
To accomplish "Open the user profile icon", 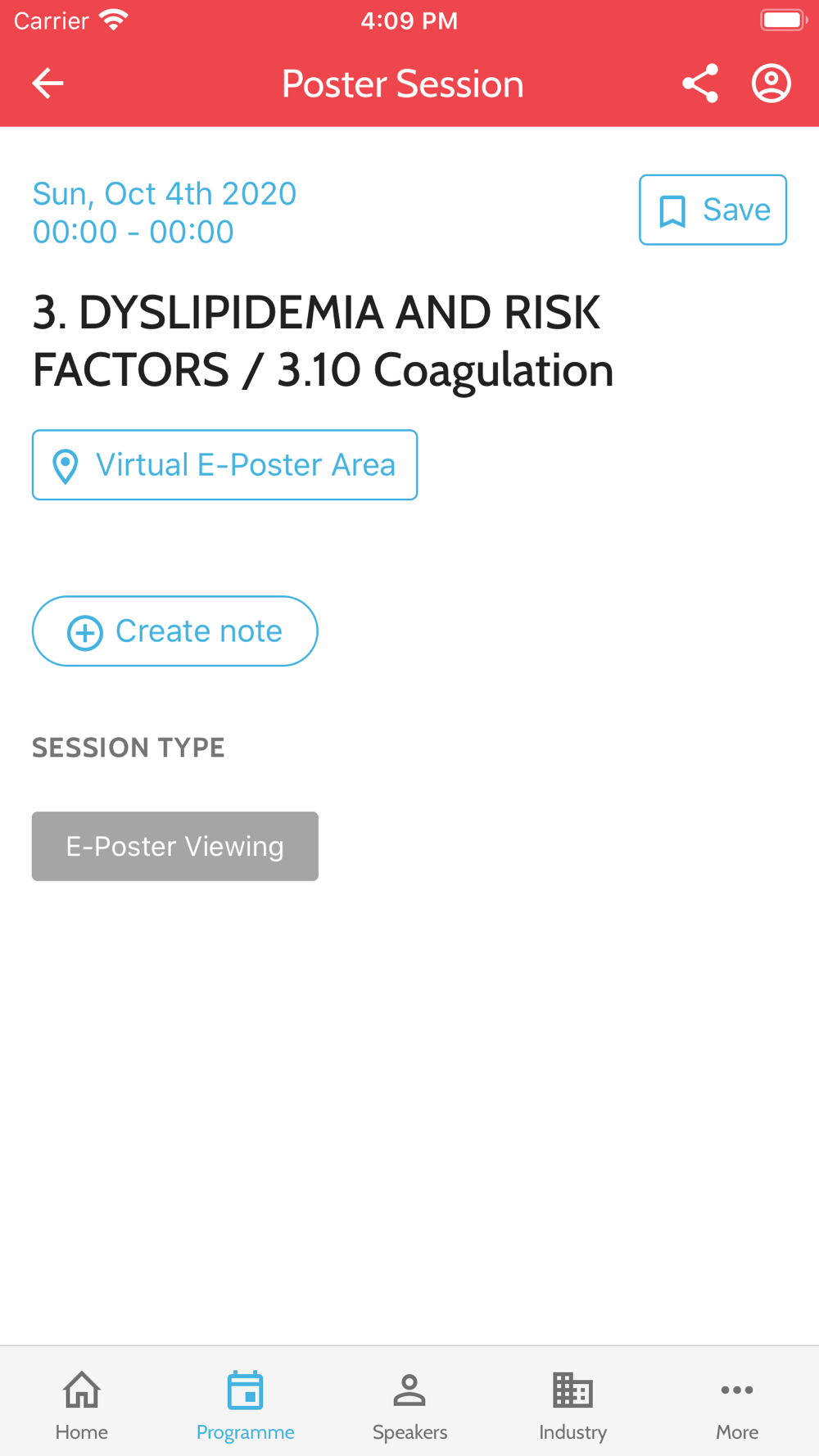I will click(x=771, y=84).
